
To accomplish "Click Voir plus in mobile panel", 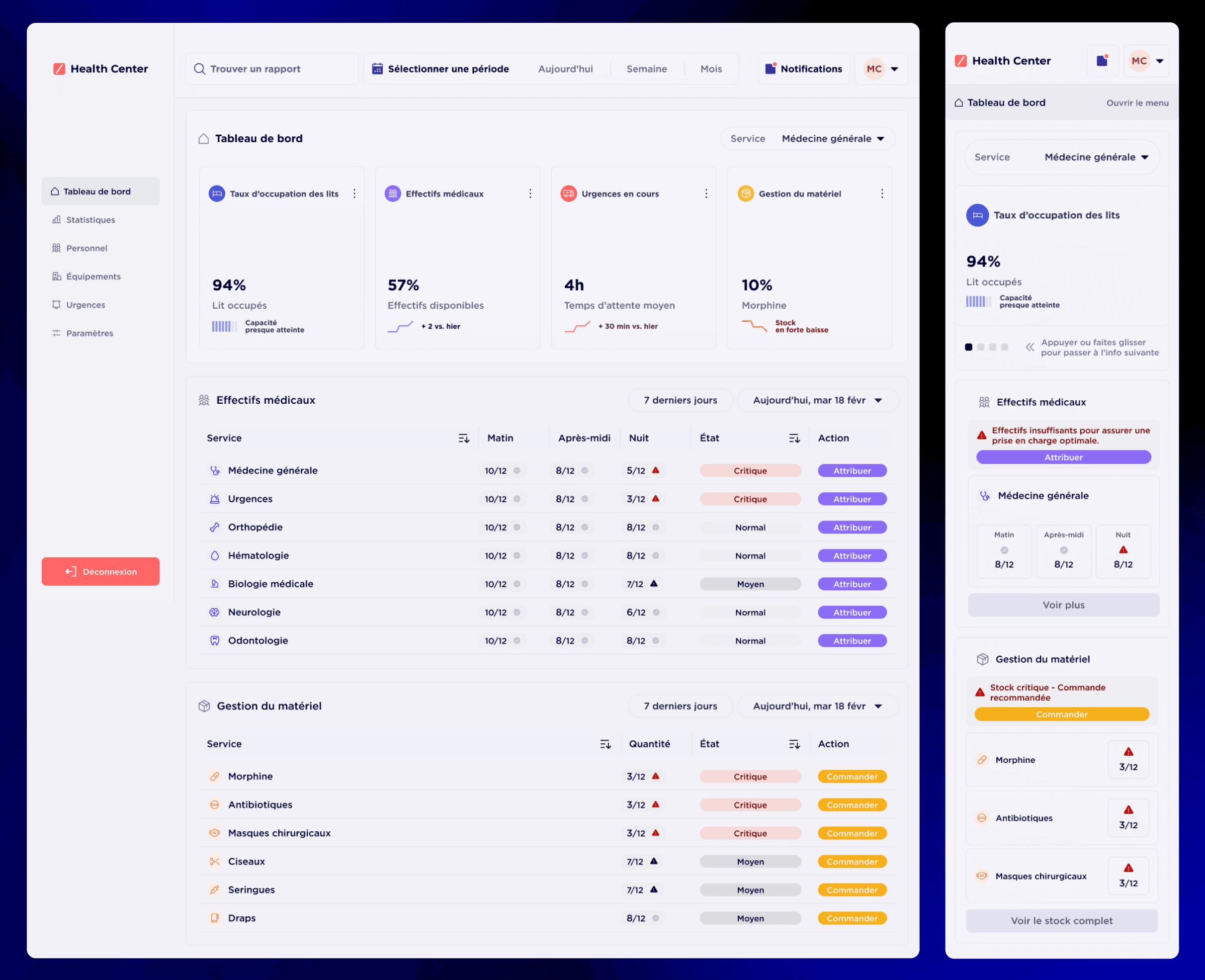I will click(1063, 605).
